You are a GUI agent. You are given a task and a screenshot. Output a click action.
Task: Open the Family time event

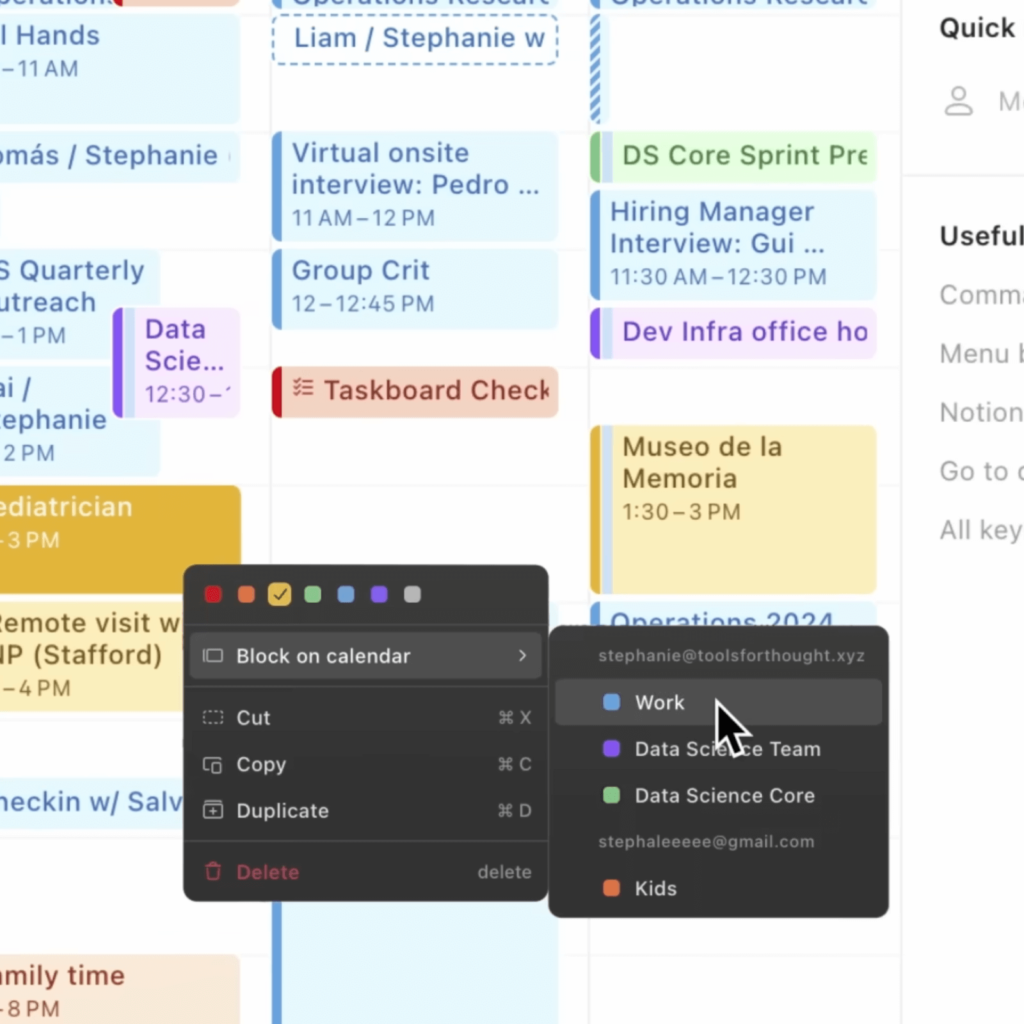point(120,989)
